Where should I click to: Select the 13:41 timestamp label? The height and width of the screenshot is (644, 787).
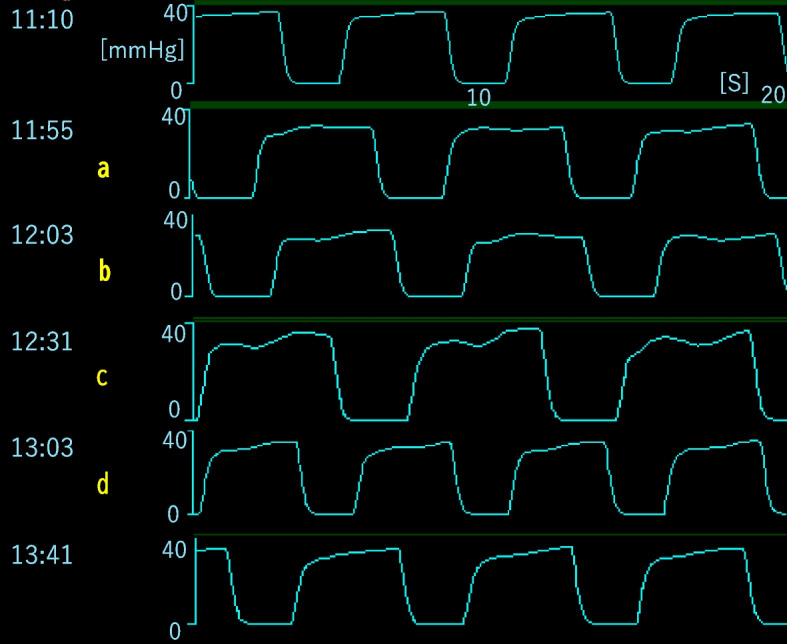tap(42, 555)
